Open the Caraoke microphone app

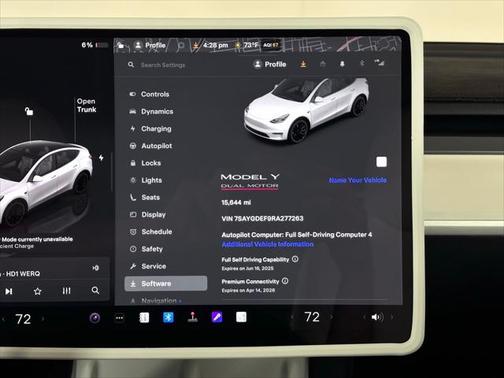coord(217,317)
